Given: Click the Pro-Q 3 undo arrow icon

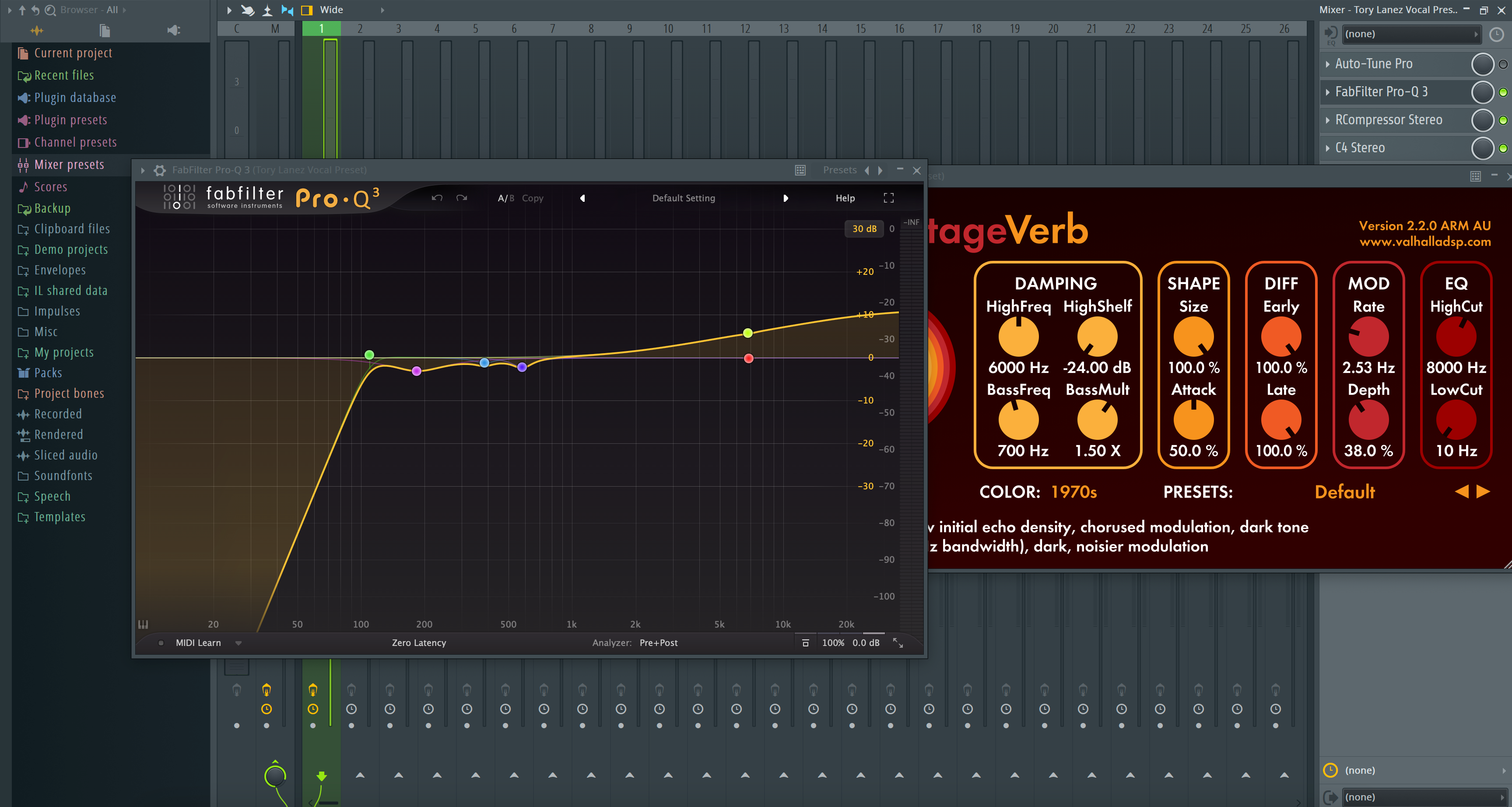Looking at the screenshot, I should click(x=437, y=198).
